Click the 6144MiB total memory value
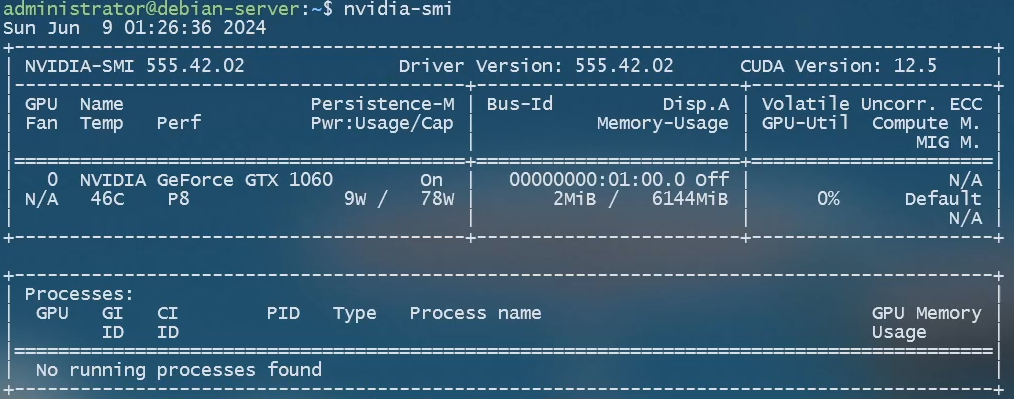This screenshot has width=1014, height=399. 690,199
